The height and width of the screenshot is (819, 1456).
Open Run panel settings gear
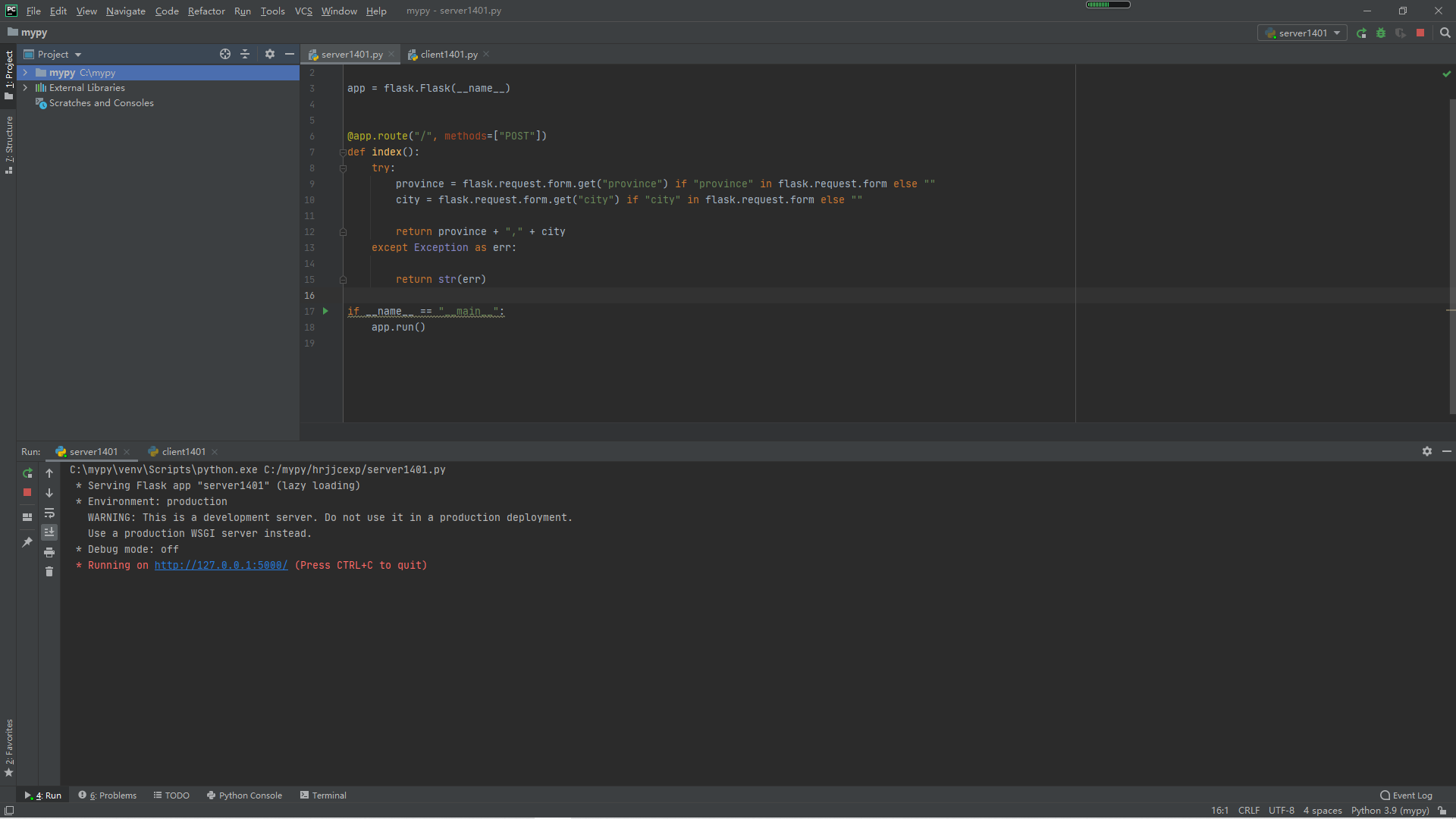click(x=1427, y=451)
